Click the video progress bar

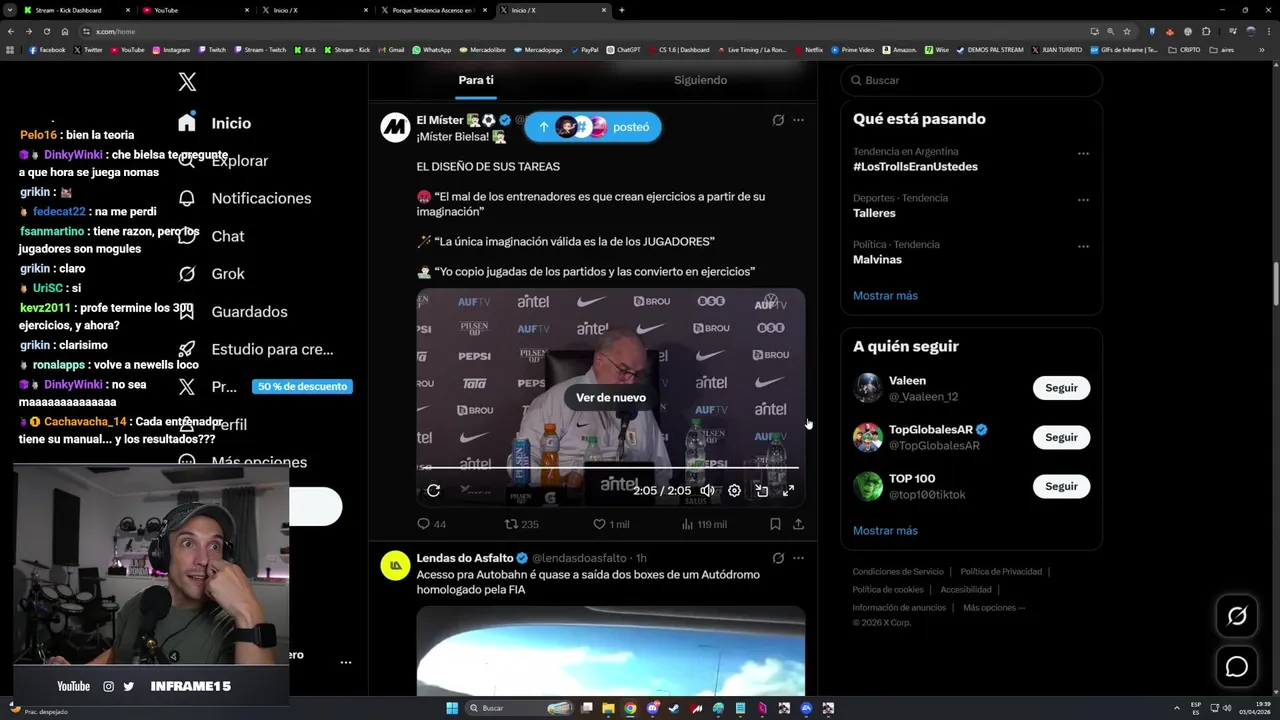pos(611,467)
